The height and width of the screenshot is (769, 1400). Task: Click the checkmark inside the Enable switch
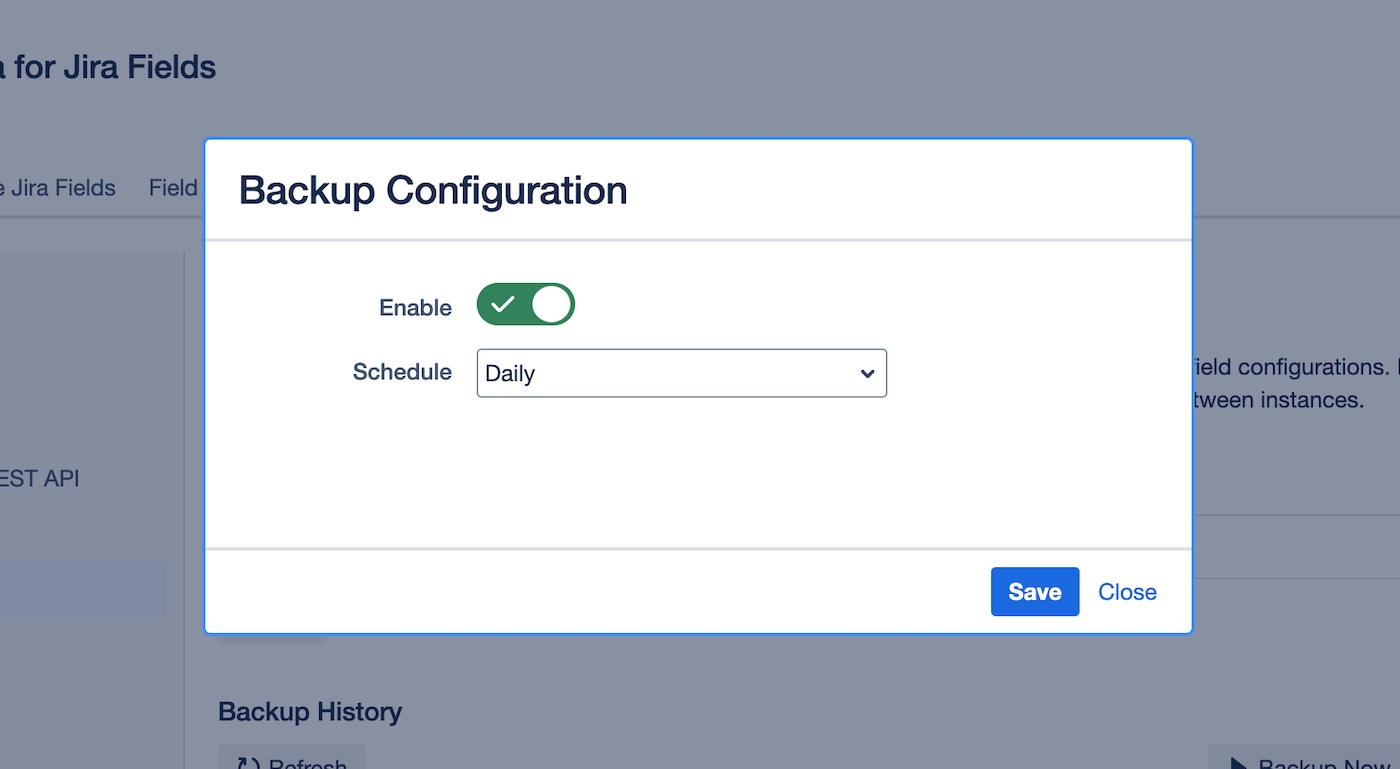(503, 305)
